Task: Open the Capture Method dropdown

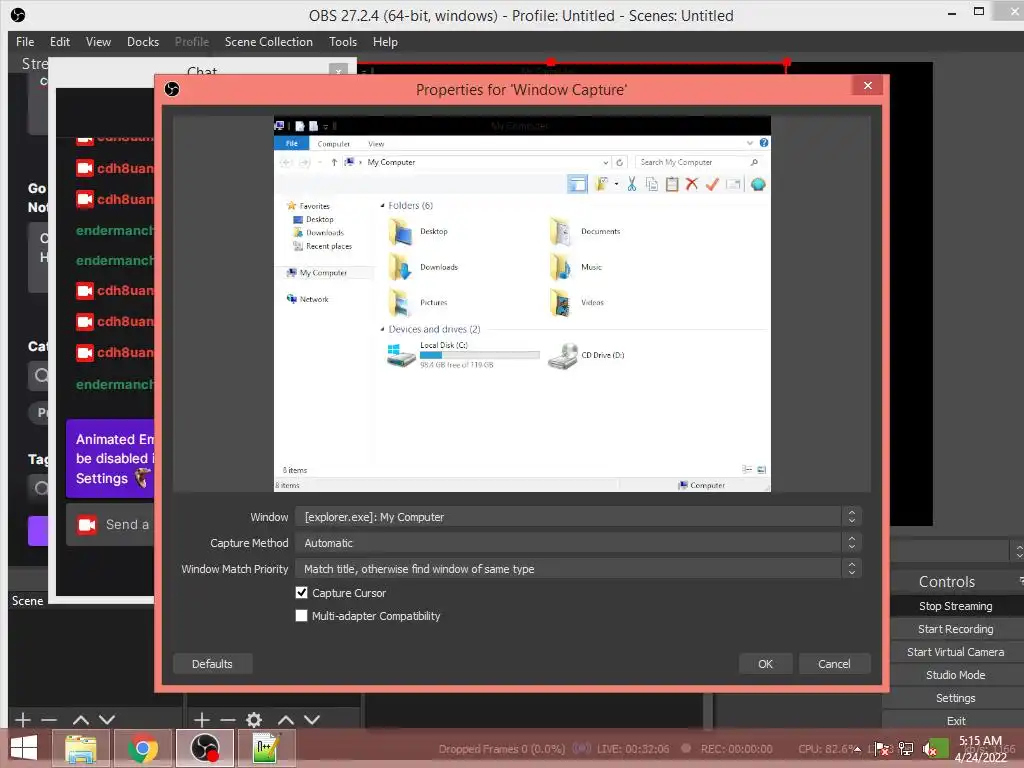Action: 578,543
